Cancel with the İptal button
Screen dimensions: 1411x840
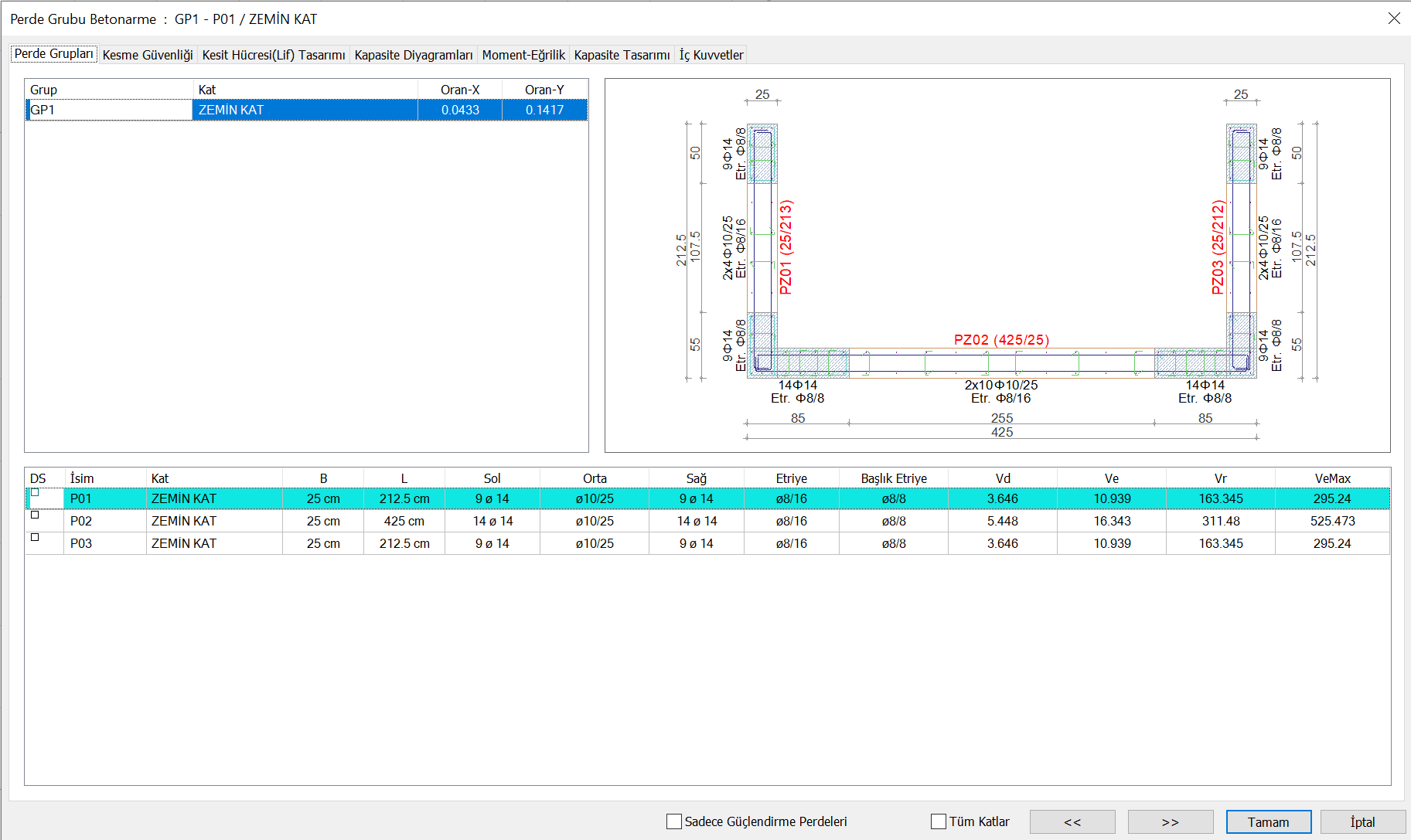tap(1362, 821)
